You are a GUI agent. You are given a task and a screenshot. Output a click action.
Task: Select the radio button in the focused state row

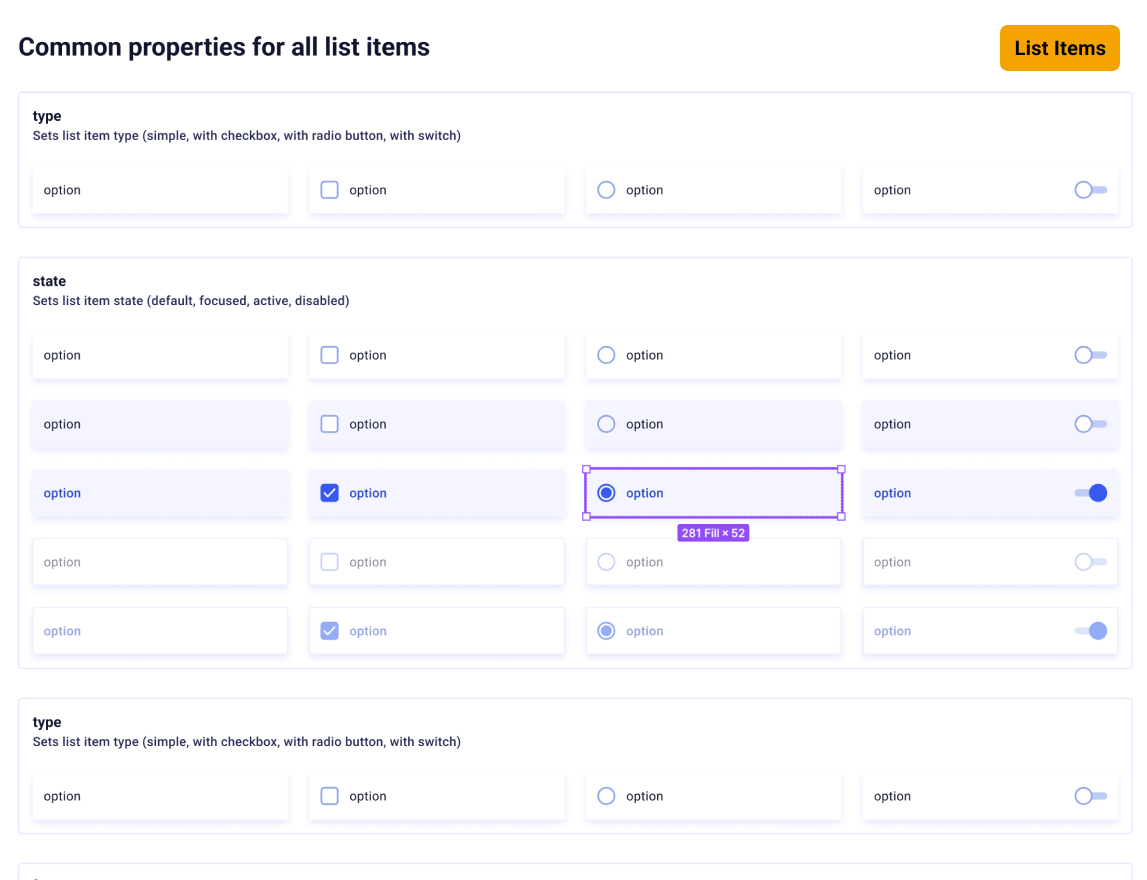tap(606, 424)
